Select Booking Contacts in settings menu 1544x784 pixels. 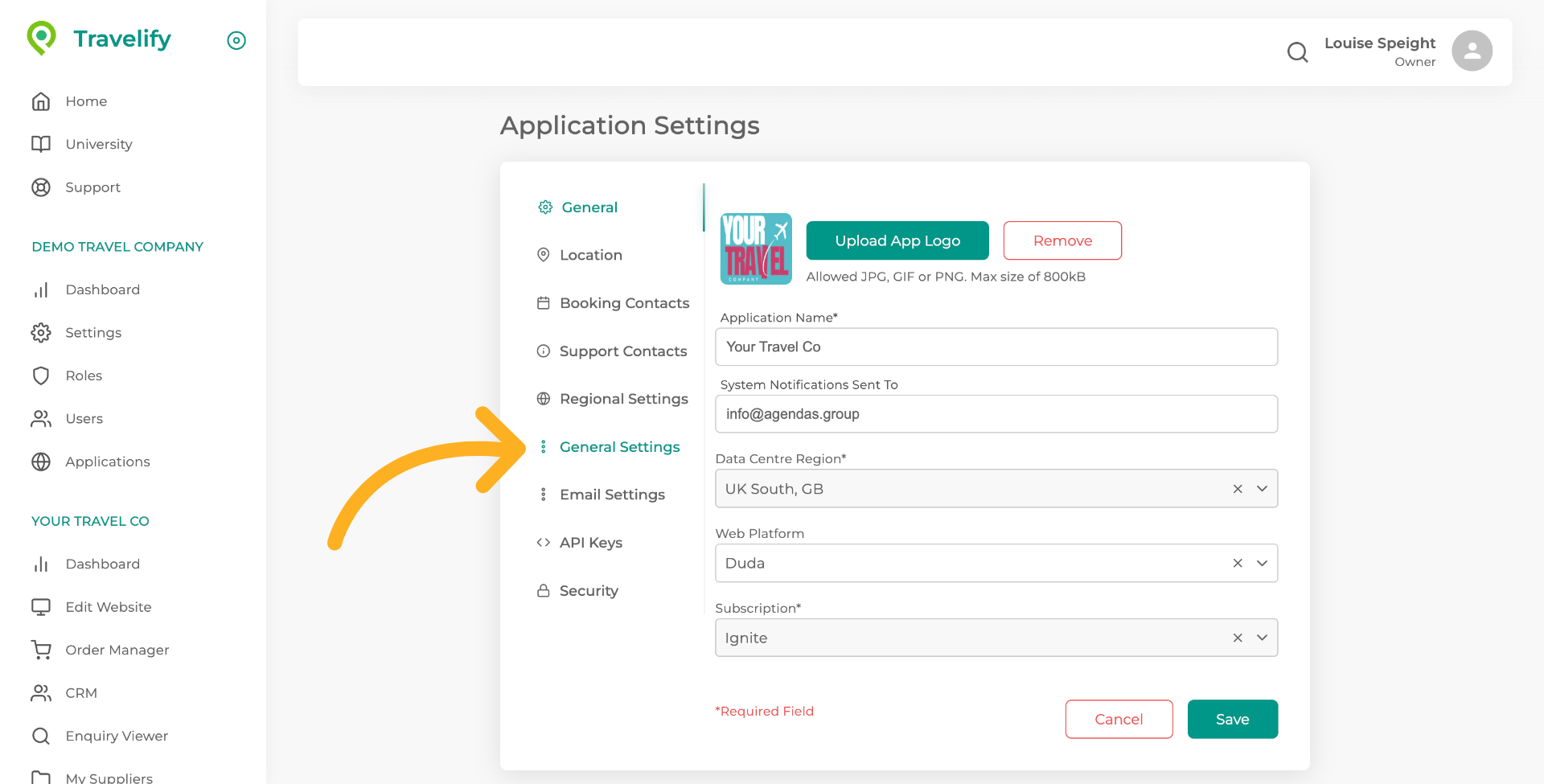pos(624,303)
